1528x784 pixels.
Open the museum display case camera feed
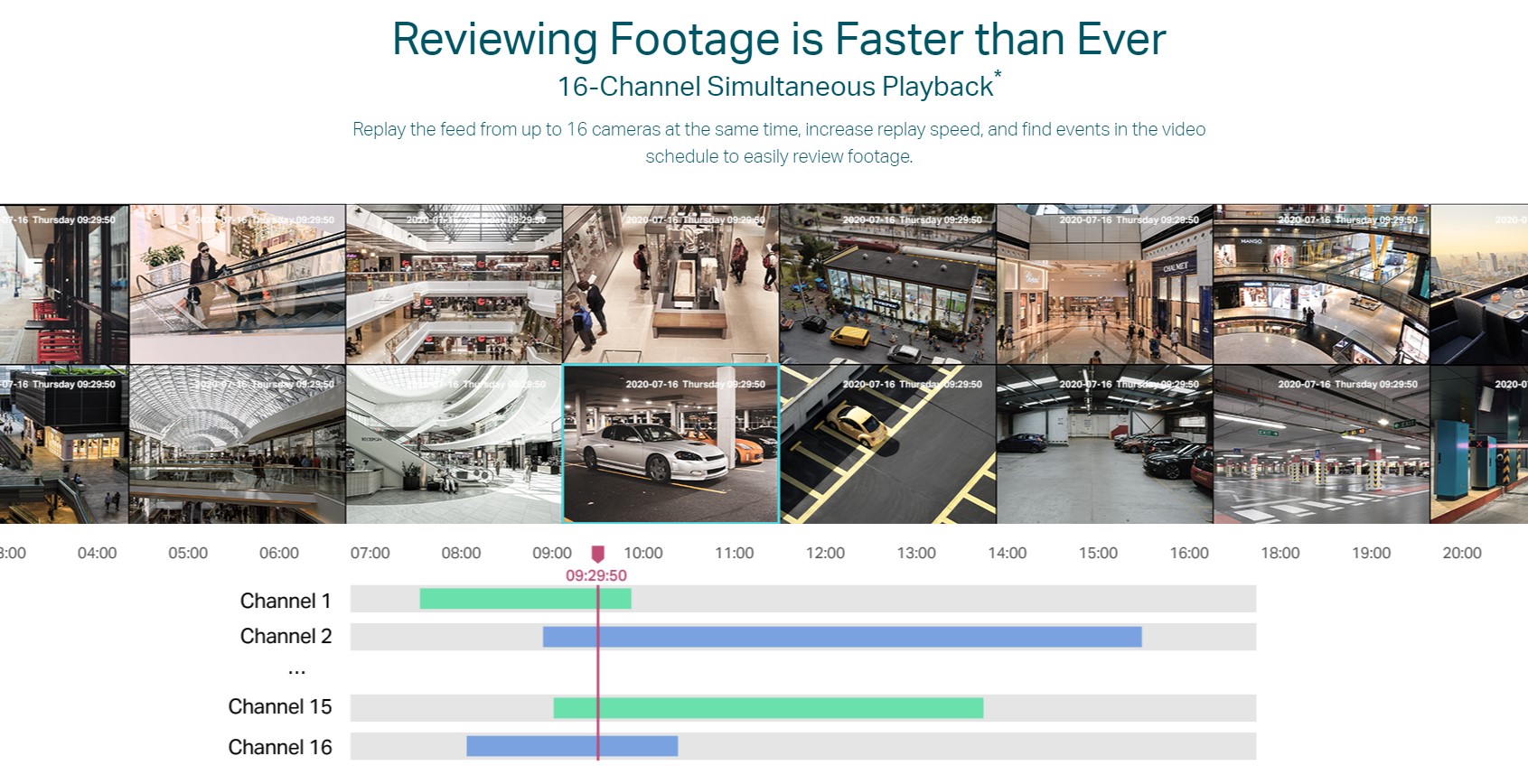[x=670, y=284]
